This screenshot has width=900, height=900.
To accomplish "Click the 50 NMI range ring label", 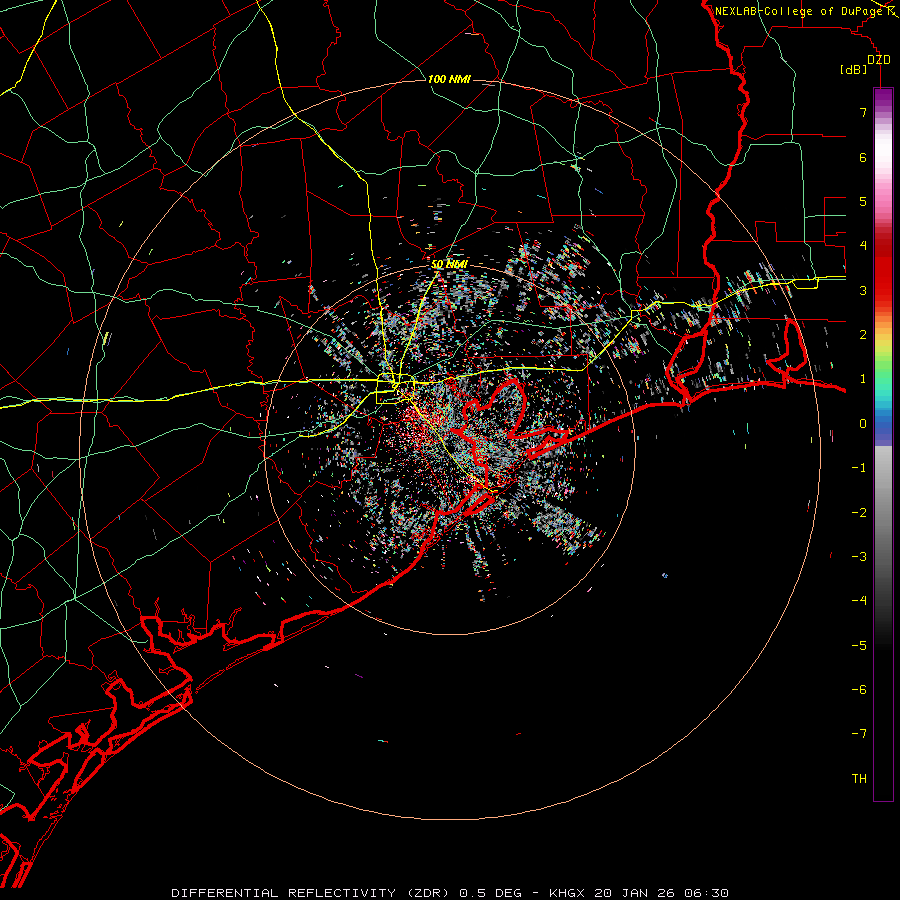I will [449, 264].
